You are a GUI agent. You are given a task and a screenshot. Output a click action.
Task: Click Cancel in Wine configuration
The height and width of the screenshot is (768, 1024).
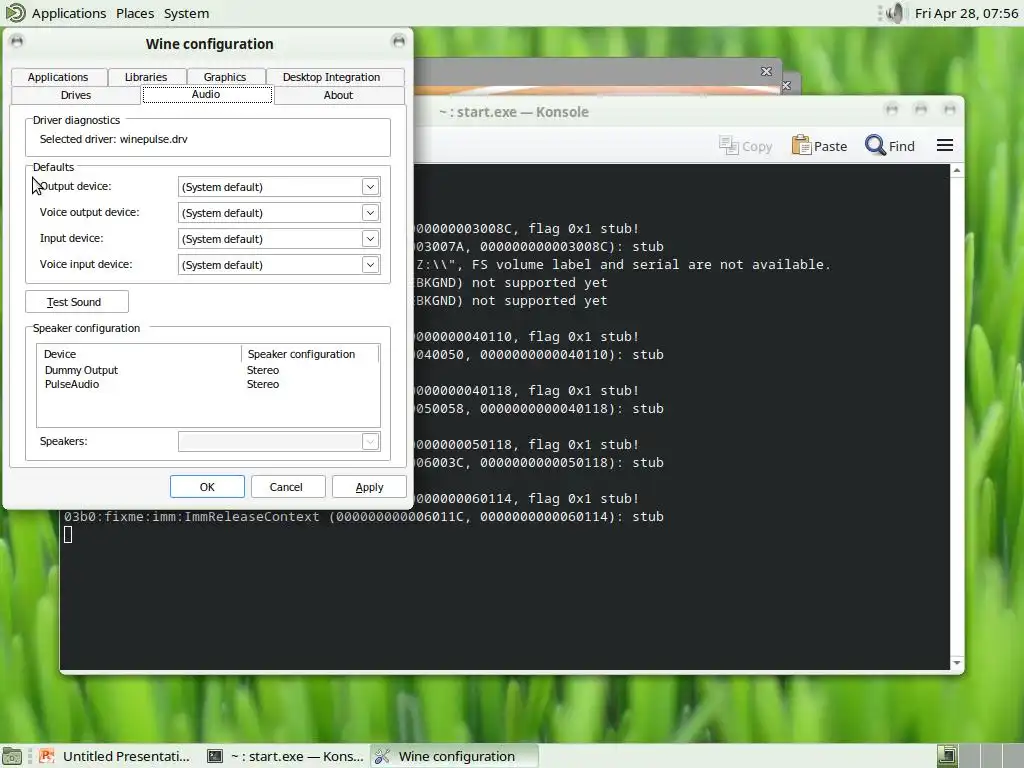(286, 487)
